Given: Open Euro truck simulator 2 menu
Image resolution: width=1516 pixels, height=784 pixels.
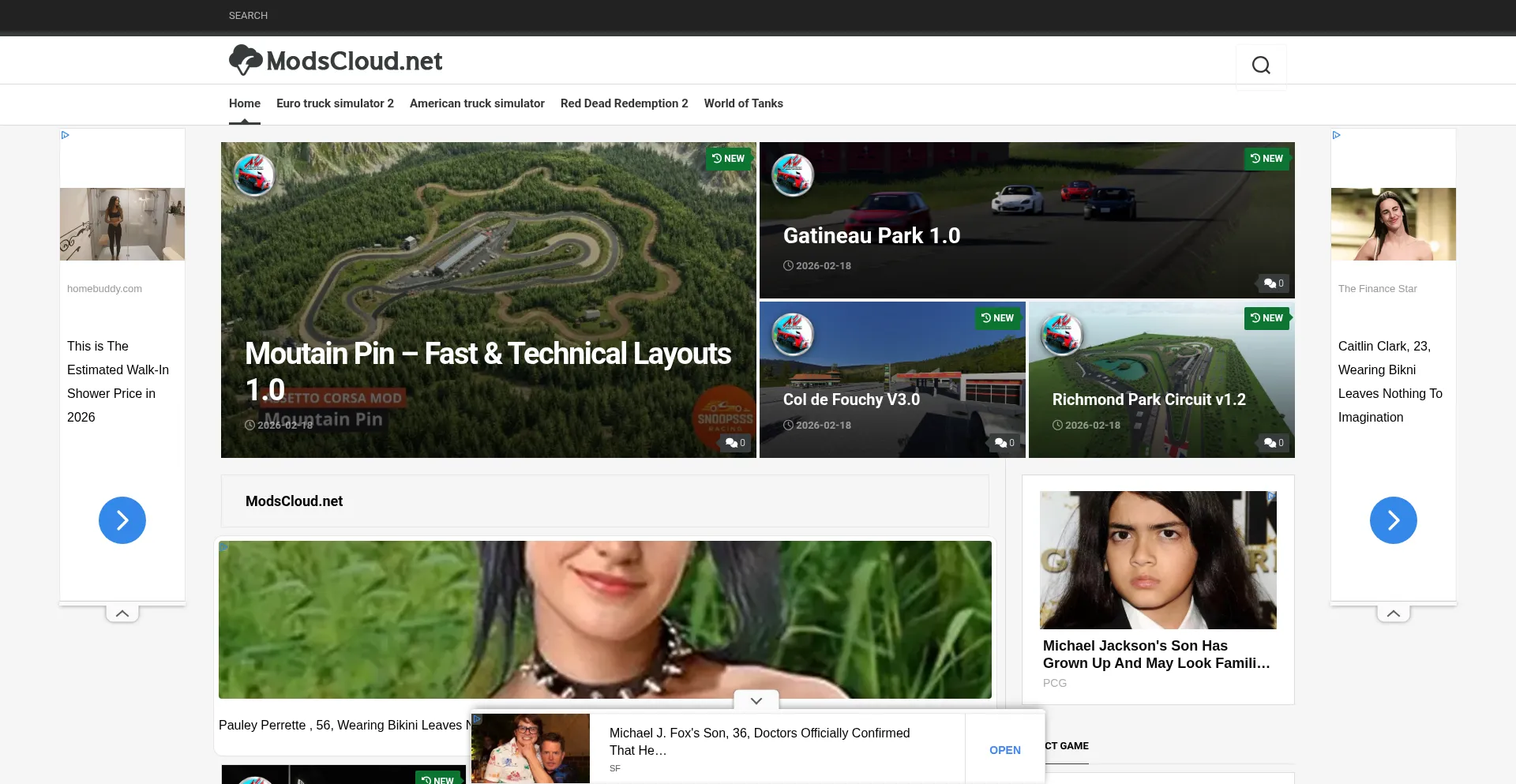Looking at the screenshot, I should [x=335, y=103].
